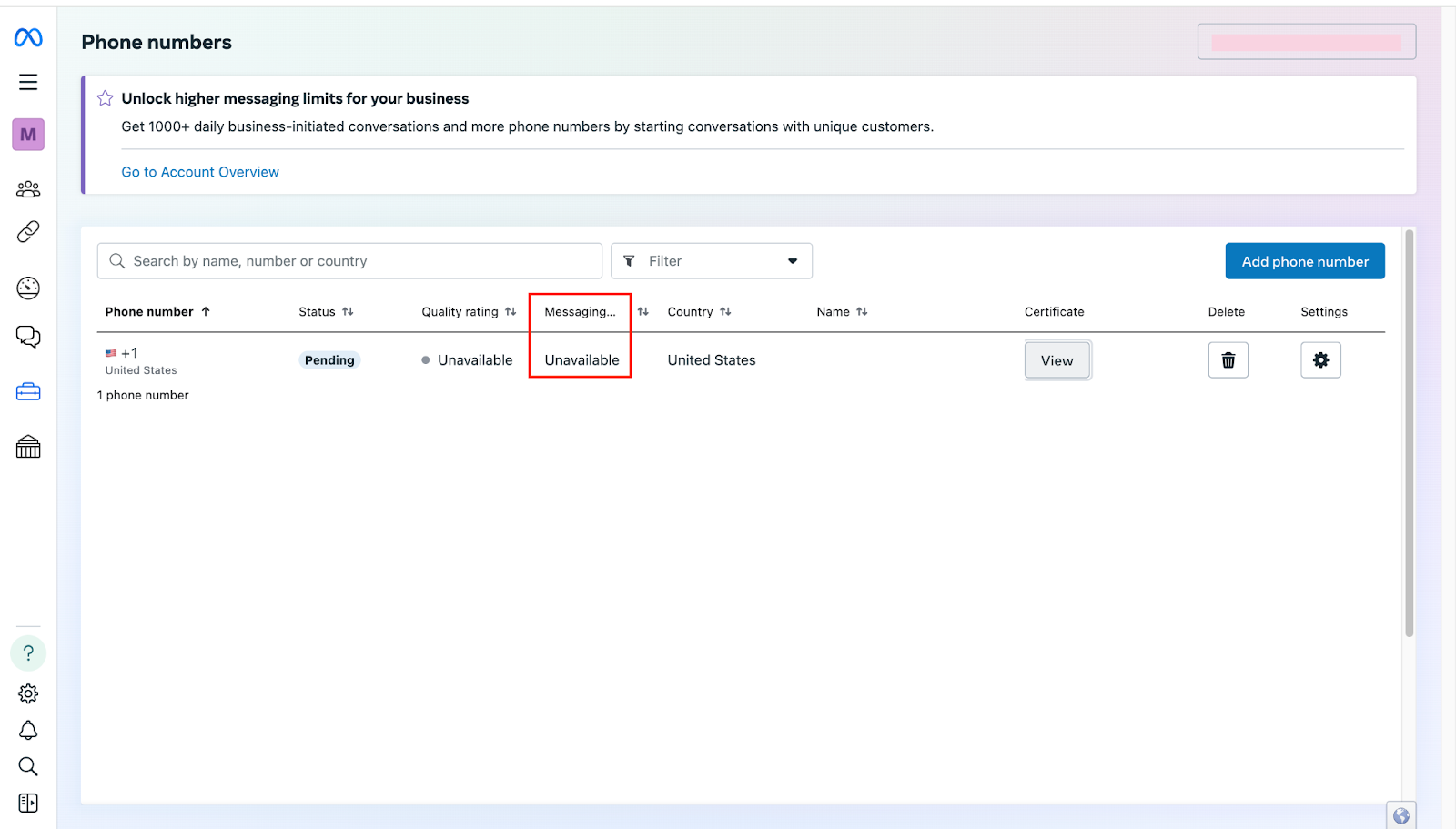This screenshot has width=1456, height=829.
Task: Open phone number settings gear button
Action: pos(1320,360)
